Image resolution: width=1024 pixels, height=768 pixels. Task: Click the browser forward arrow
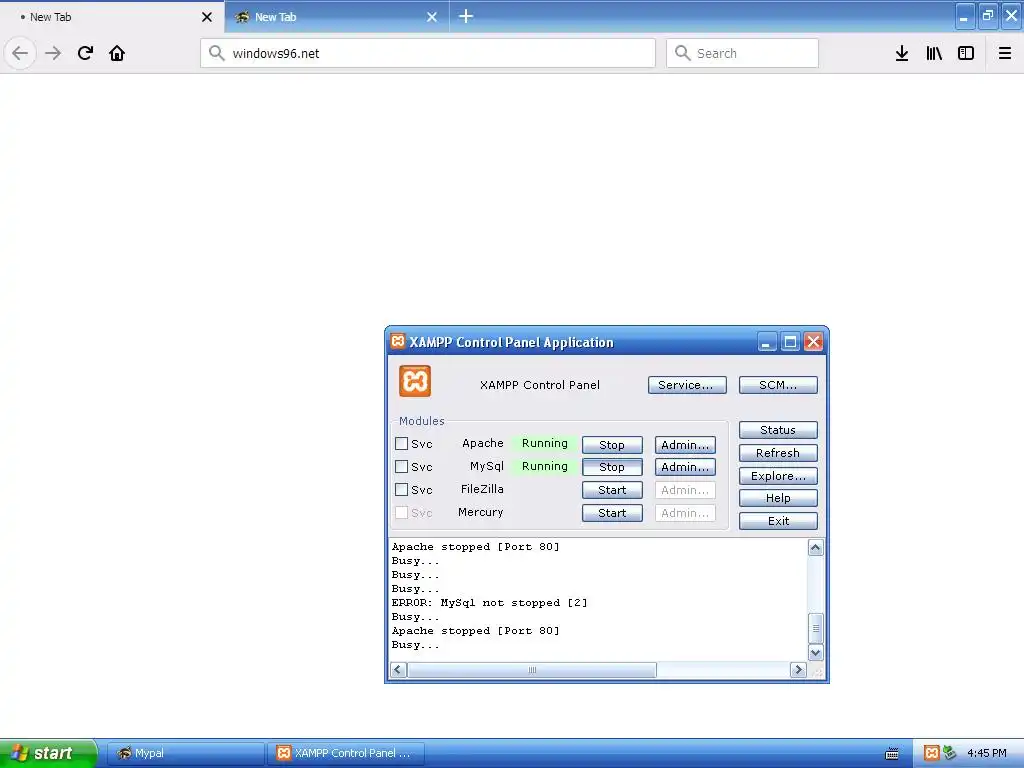(x=53, y=53)
